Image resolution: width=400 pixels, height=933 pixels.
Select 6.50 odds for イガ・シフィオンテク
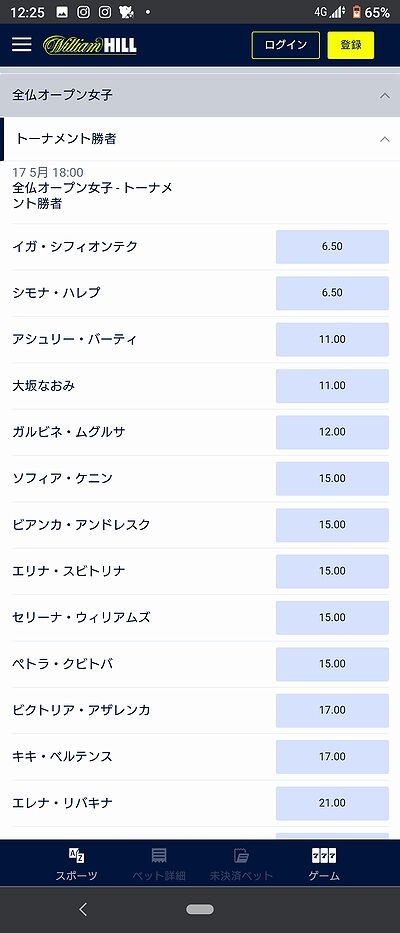coord(332,246)
